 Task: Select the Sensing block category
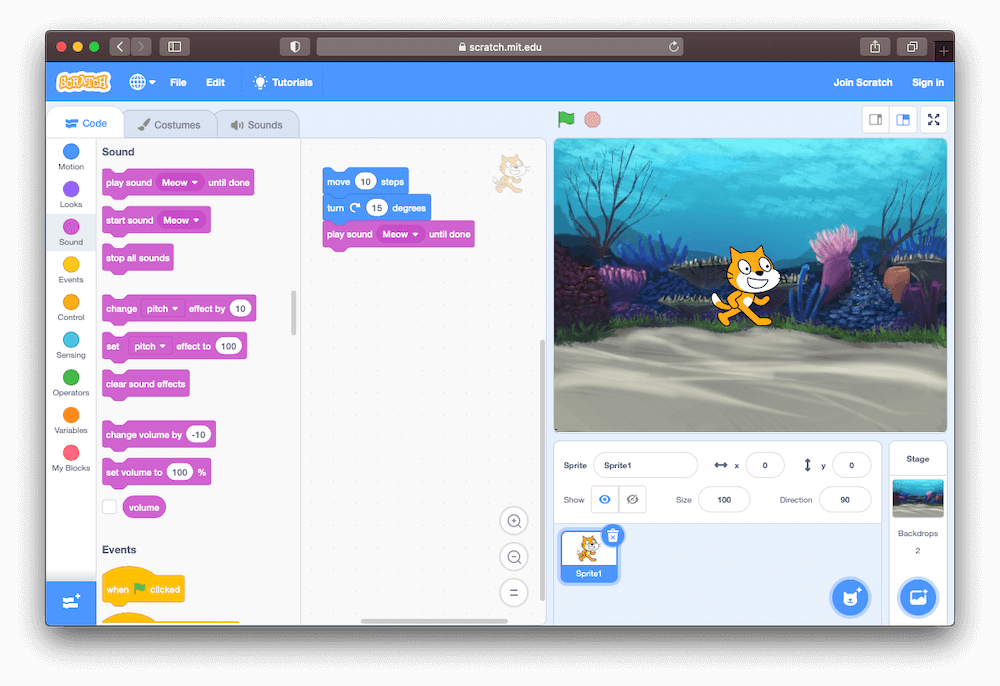(x=71, y=345)
